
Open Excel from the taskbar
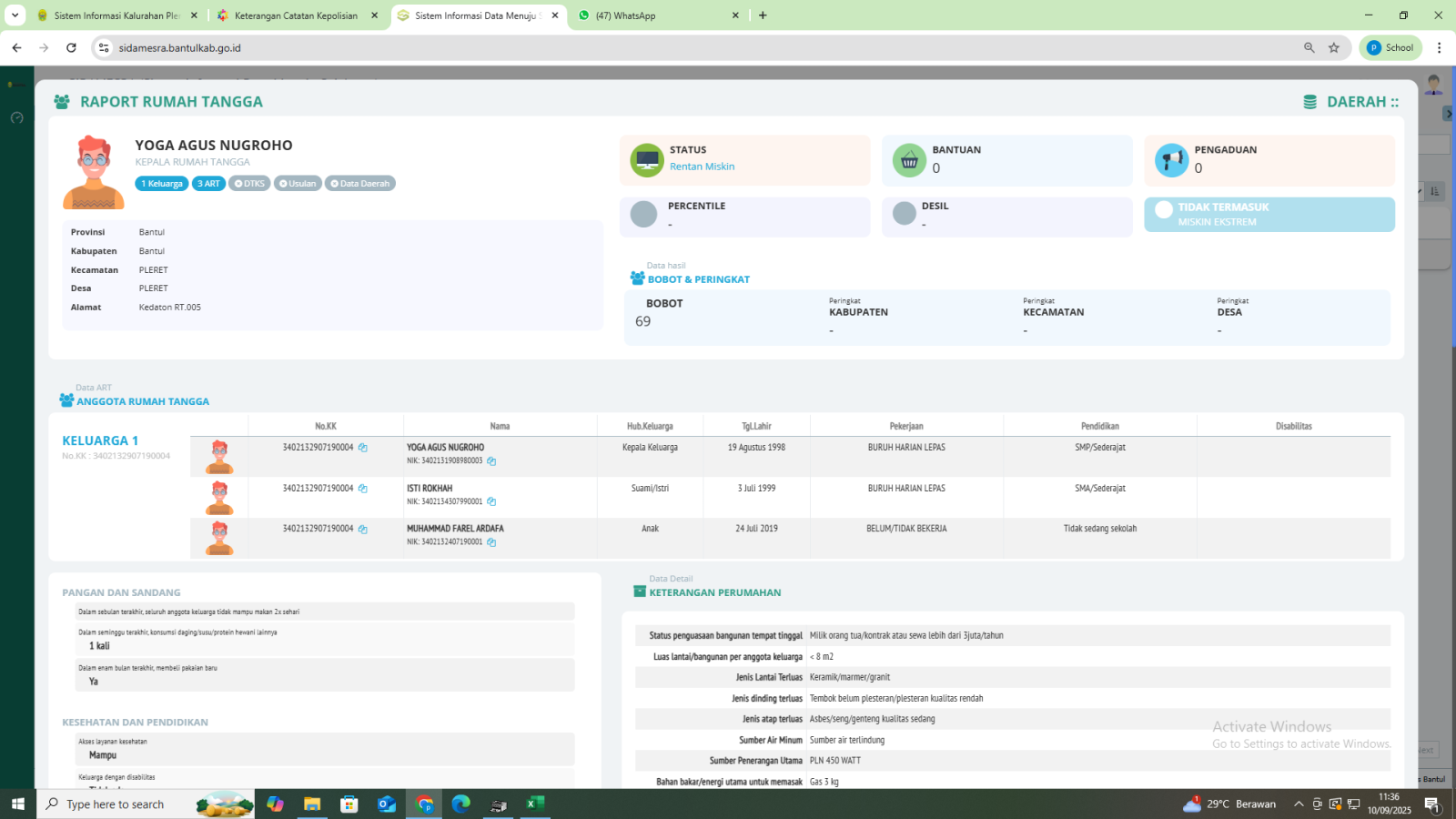(x=535, y=804)
